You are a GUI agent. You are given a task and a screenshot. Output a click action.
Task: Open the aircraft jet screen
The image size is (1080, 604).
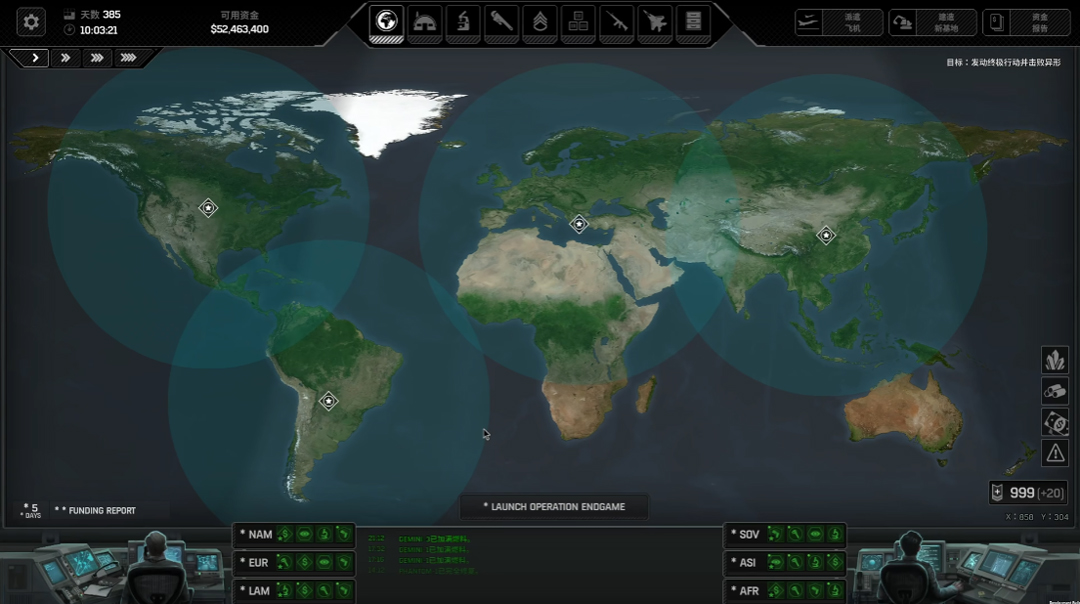655,21
